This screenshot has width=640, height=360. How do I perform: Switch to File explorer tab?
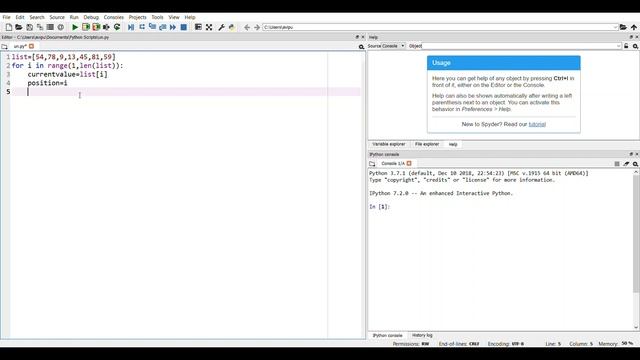(x=427, y=144)
